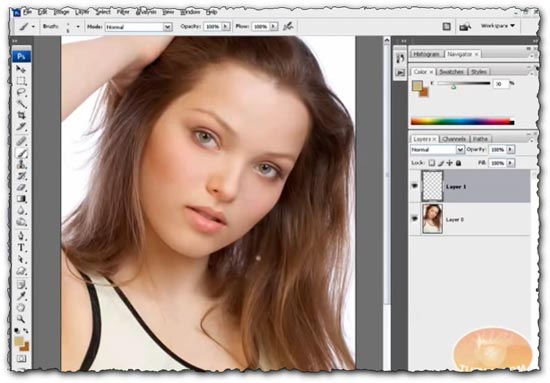Switch to the Histogram tab
The height and width of the screenshot is (383, 550).
click(x=426, y=54)
